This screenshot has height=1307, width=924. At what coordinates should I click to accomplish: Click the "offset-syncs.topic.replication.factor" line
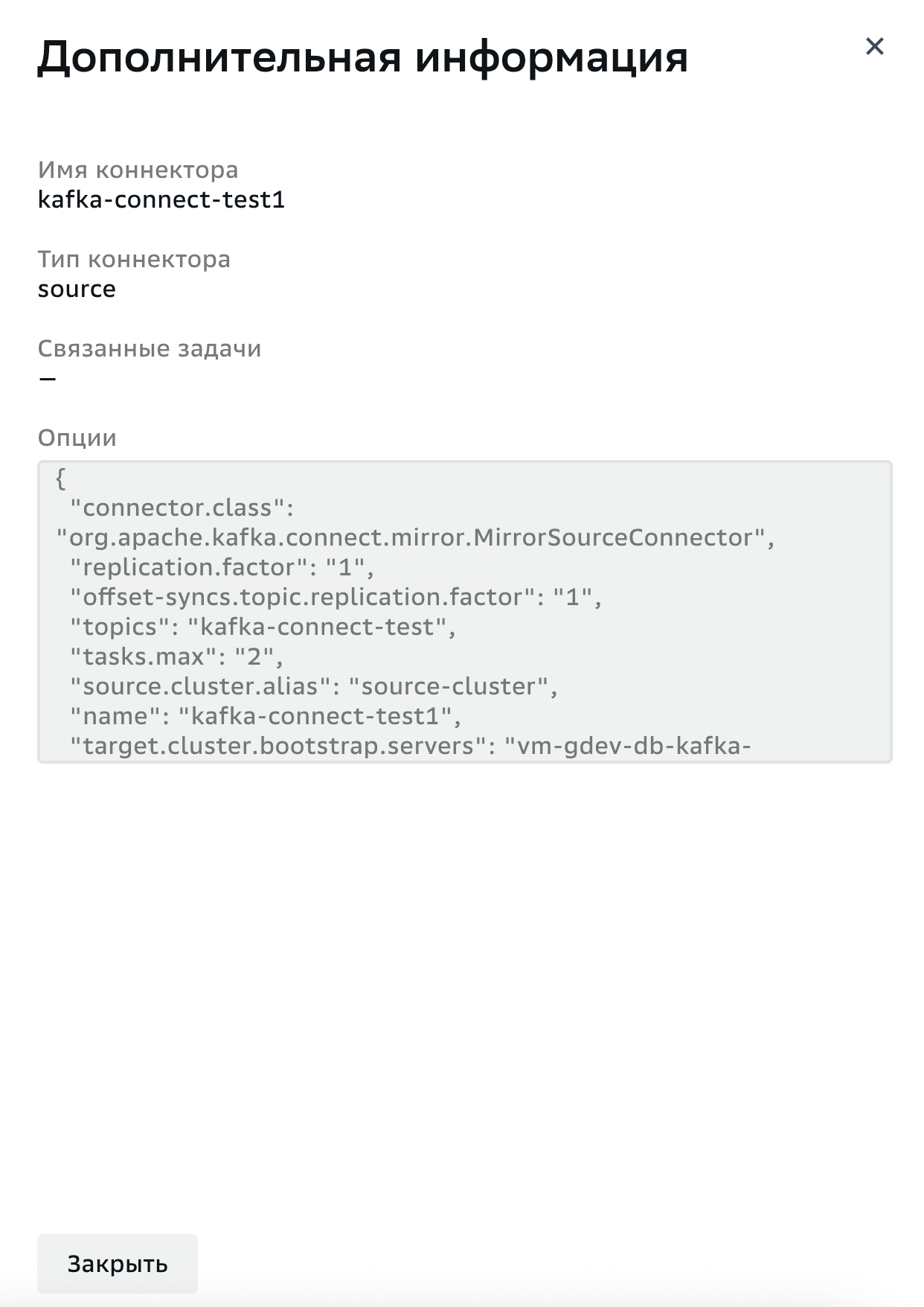click(x=336, y=598)
